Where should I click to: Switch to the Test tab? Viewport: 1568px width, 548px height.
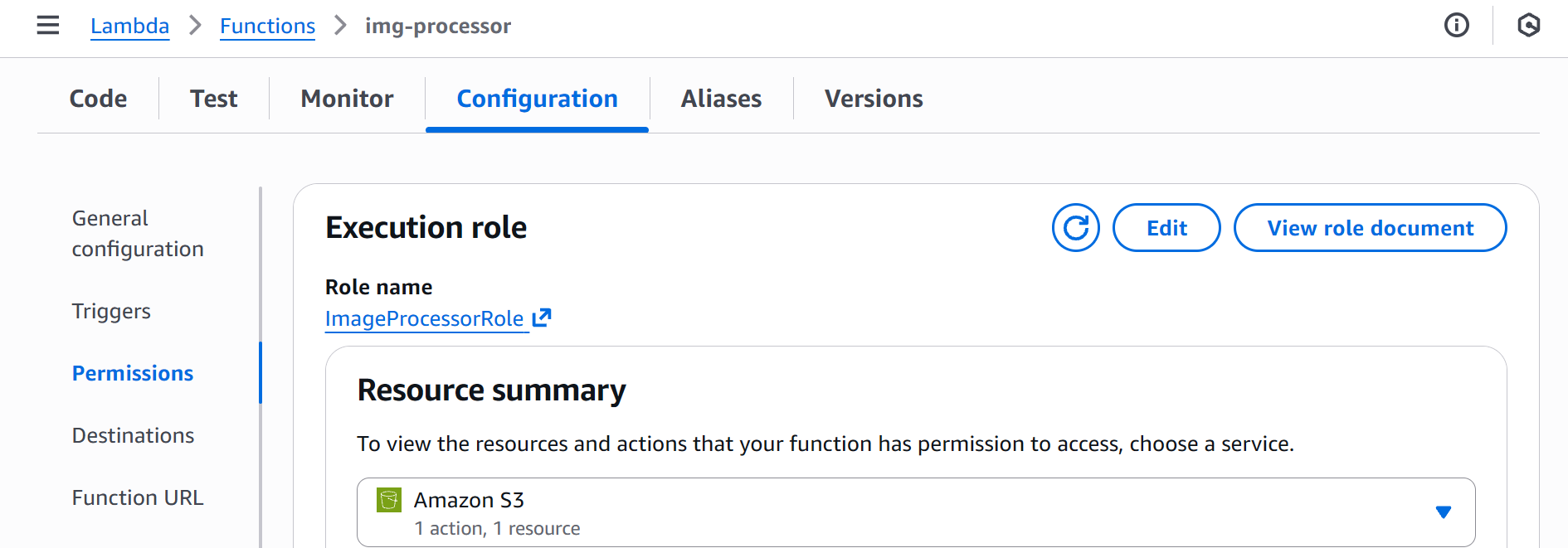pos(213,99)
